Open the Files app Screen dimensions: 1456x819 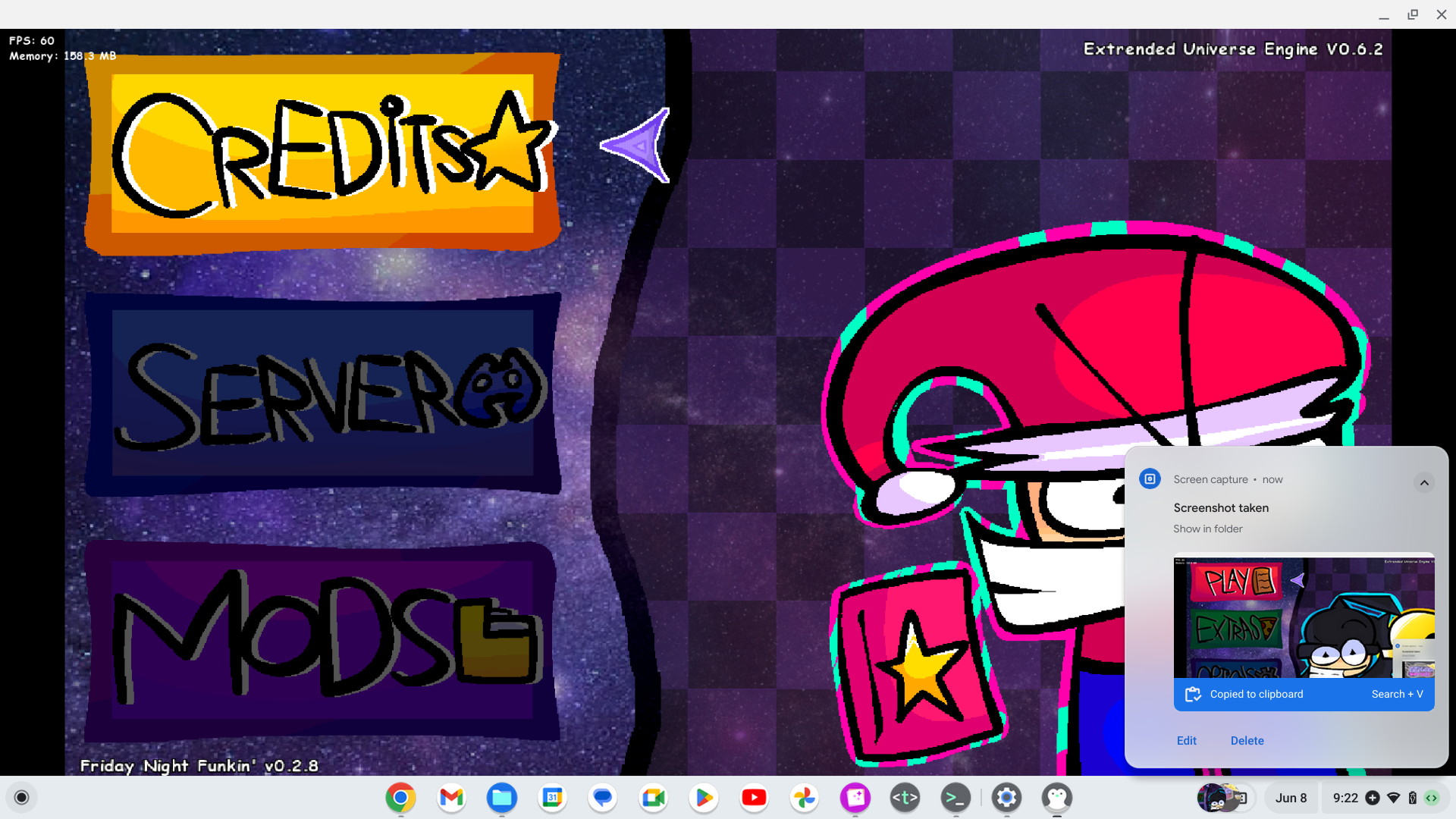coord(502,798)
